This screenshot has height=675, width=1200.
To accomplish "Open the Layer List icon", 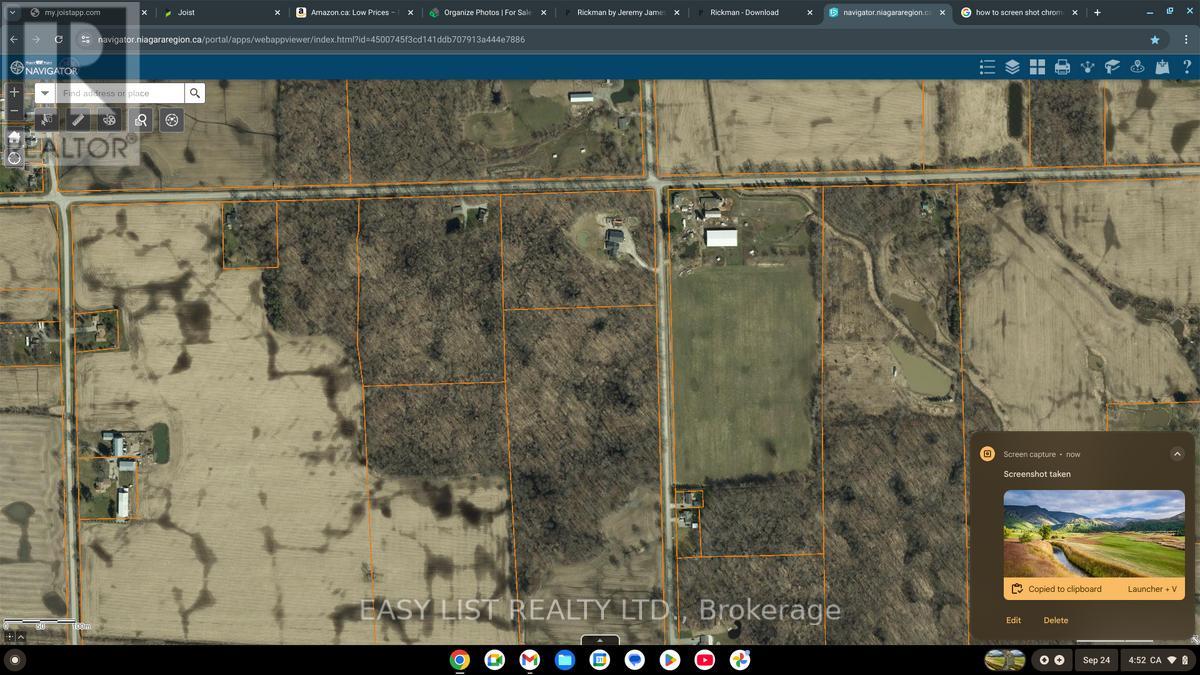I will [x=1011, y=66].
